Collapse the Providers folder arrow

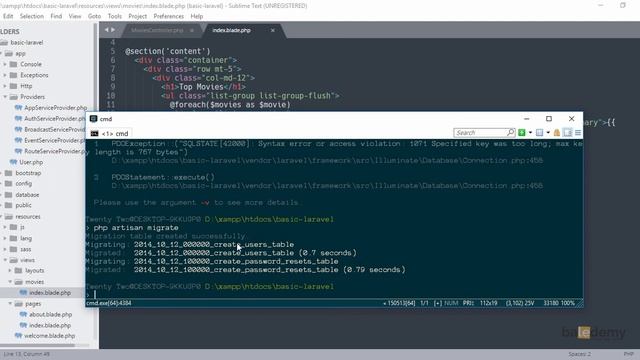tap(5, 97)
